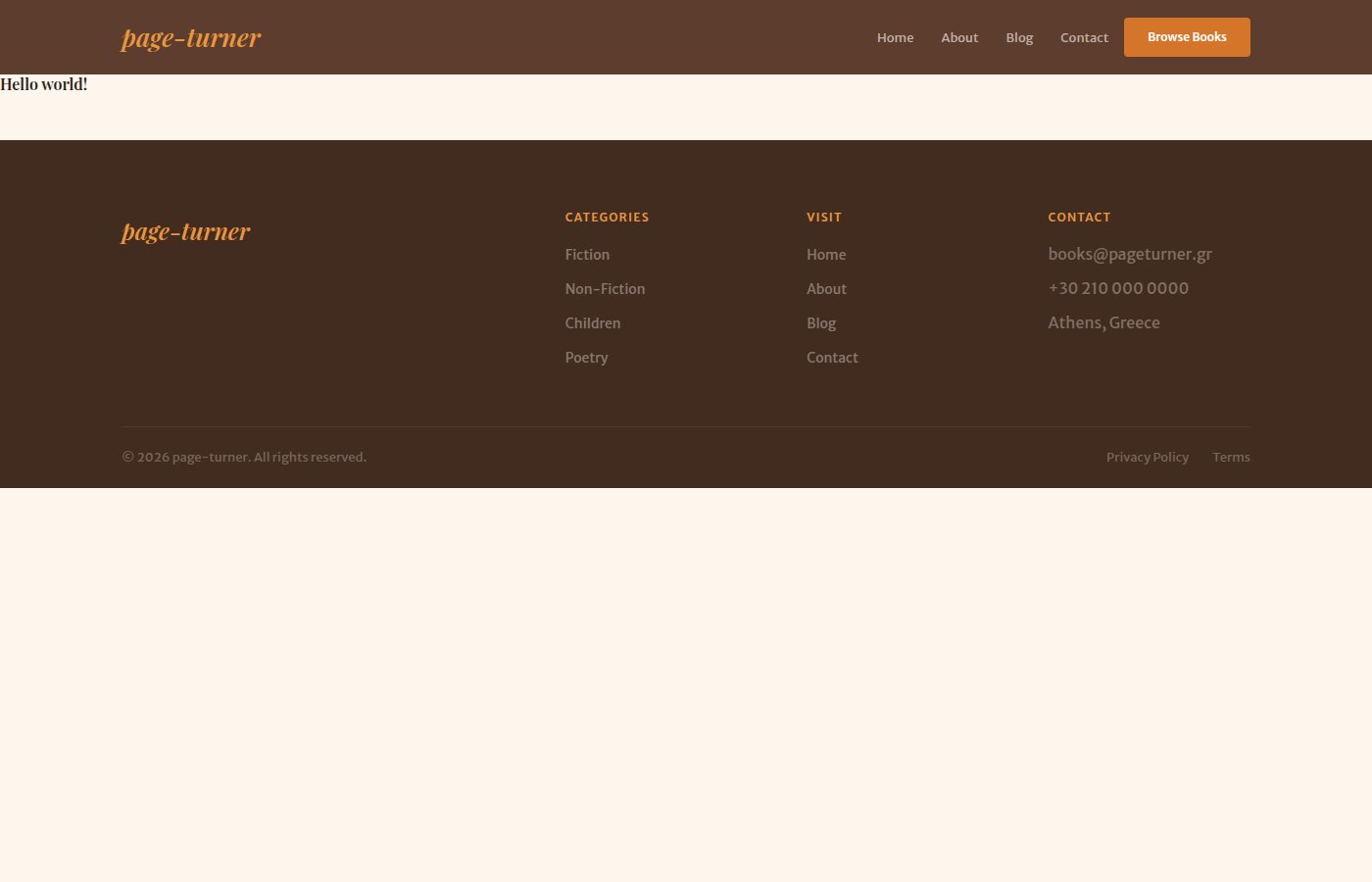Click the page-turner logo in header
Viewport: 1372px width, 882px height.
point(191,38)
